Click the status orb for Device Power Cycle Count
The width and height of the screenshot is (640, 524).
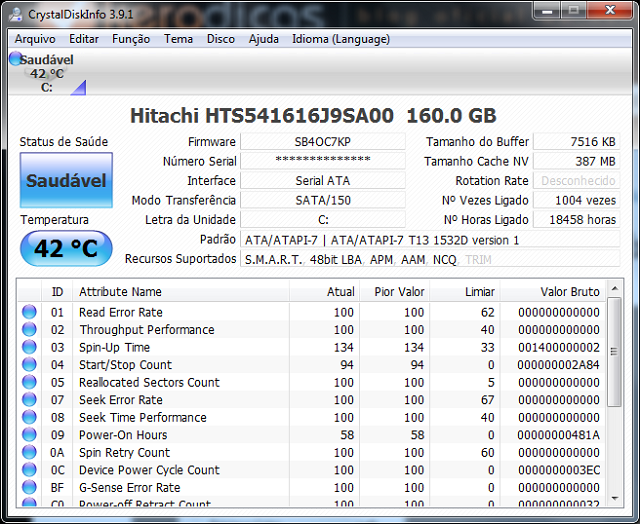click(x=29, y=470)
